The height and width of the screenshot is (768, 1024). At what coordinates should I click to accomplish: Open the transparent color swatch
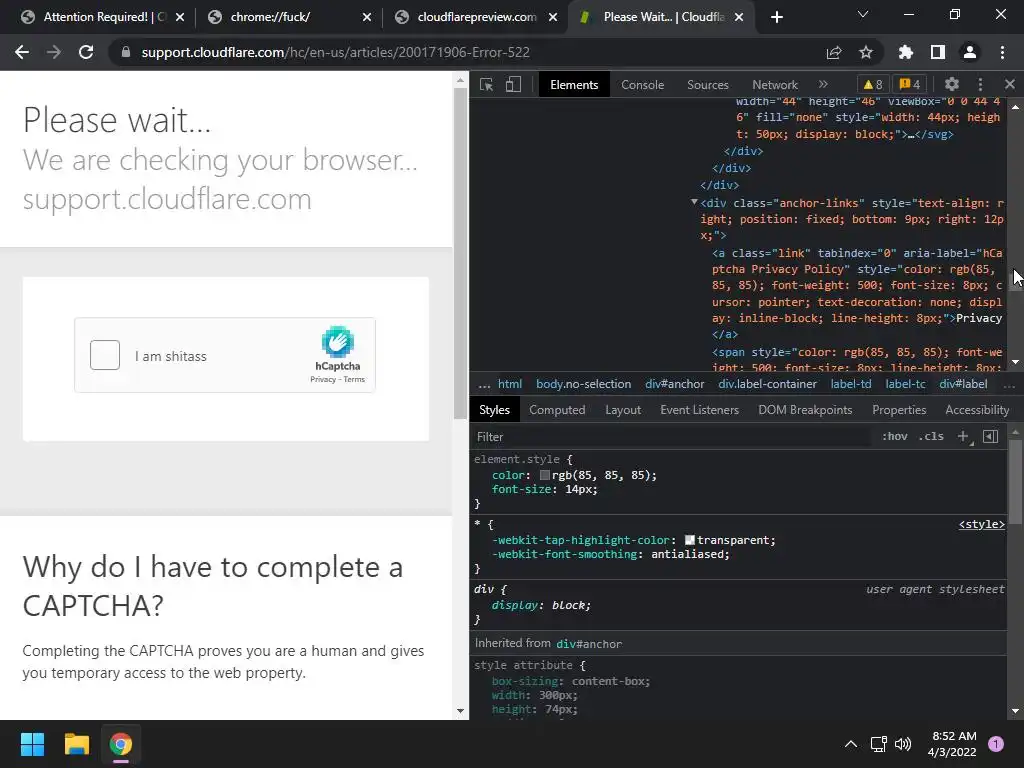click(690, 540)
